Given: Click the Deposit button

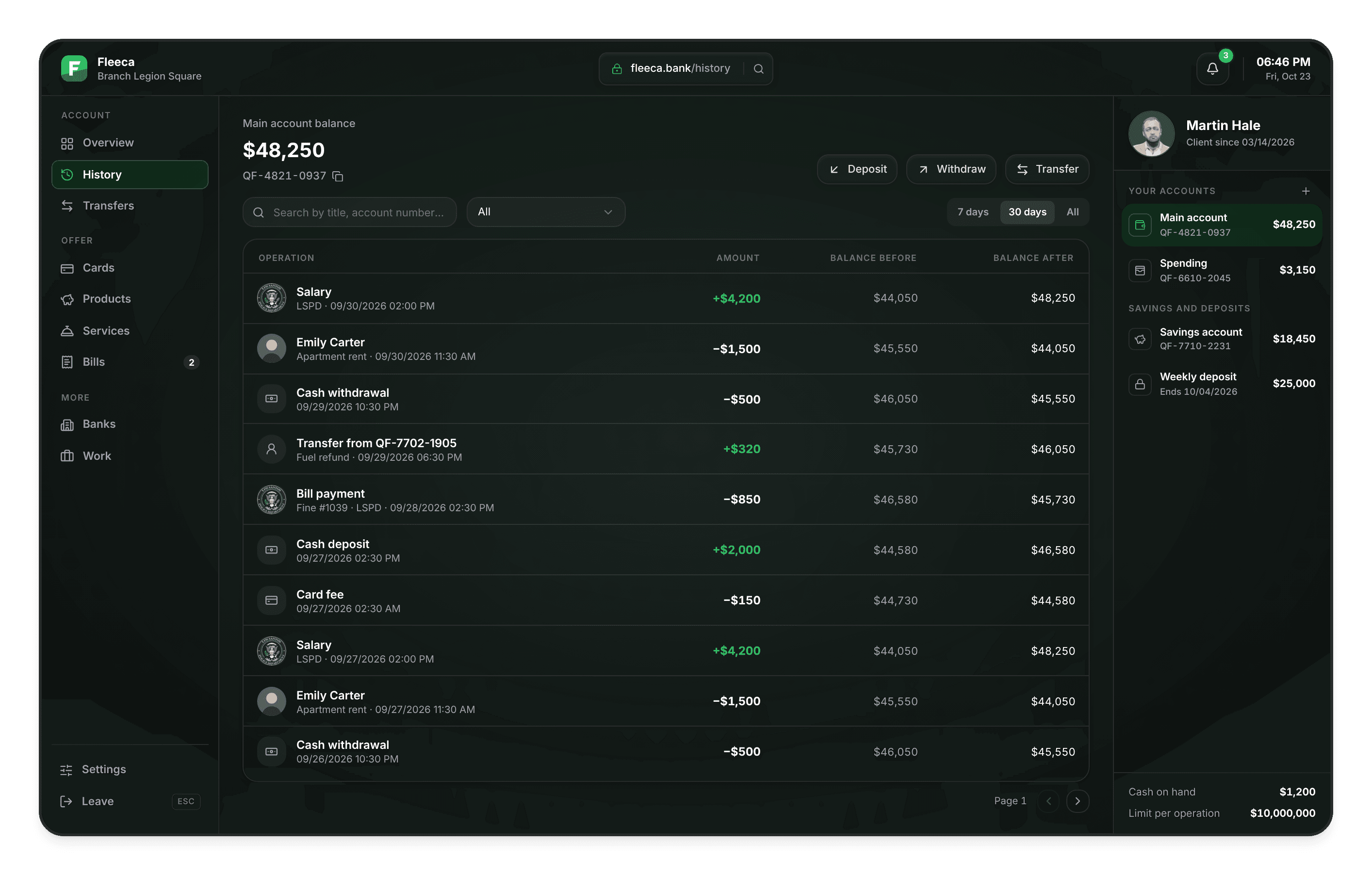Looking at the screenshot, I should point(857,169).
